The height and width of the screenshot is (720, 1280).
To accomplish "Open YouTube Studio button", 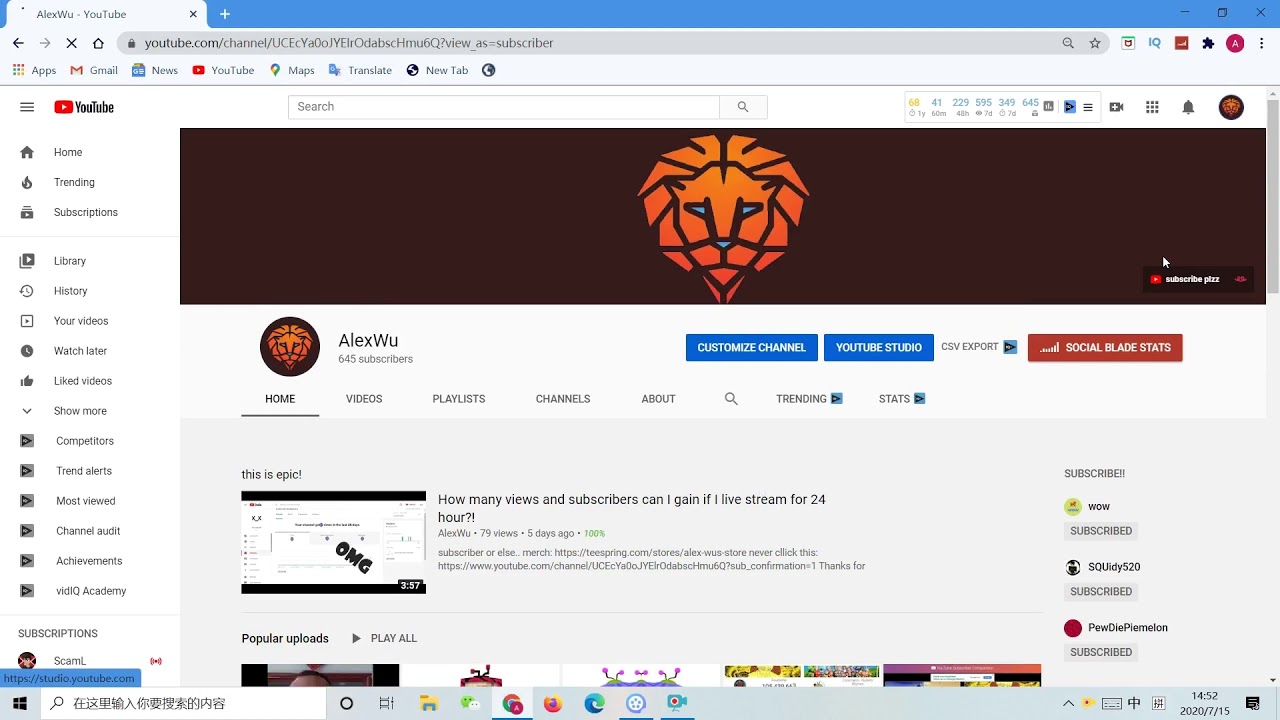I will coord(878,348).
